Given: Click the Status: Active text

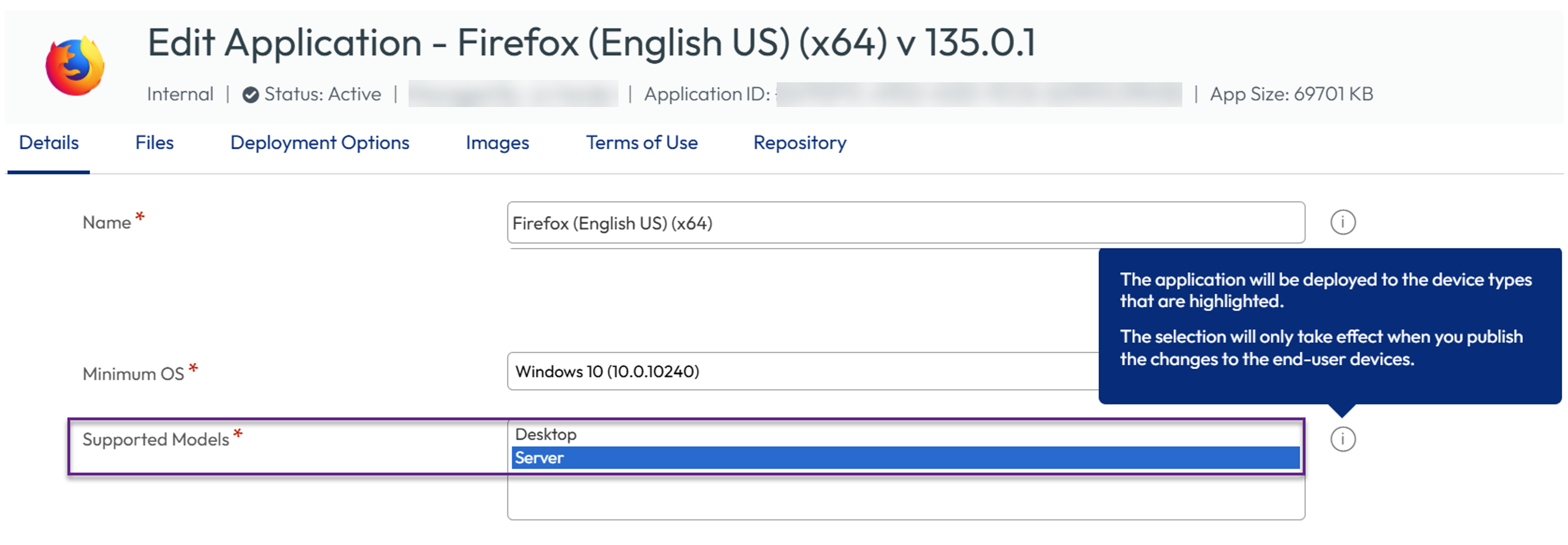Looking at the screenshot, I should tap(323, 95).
